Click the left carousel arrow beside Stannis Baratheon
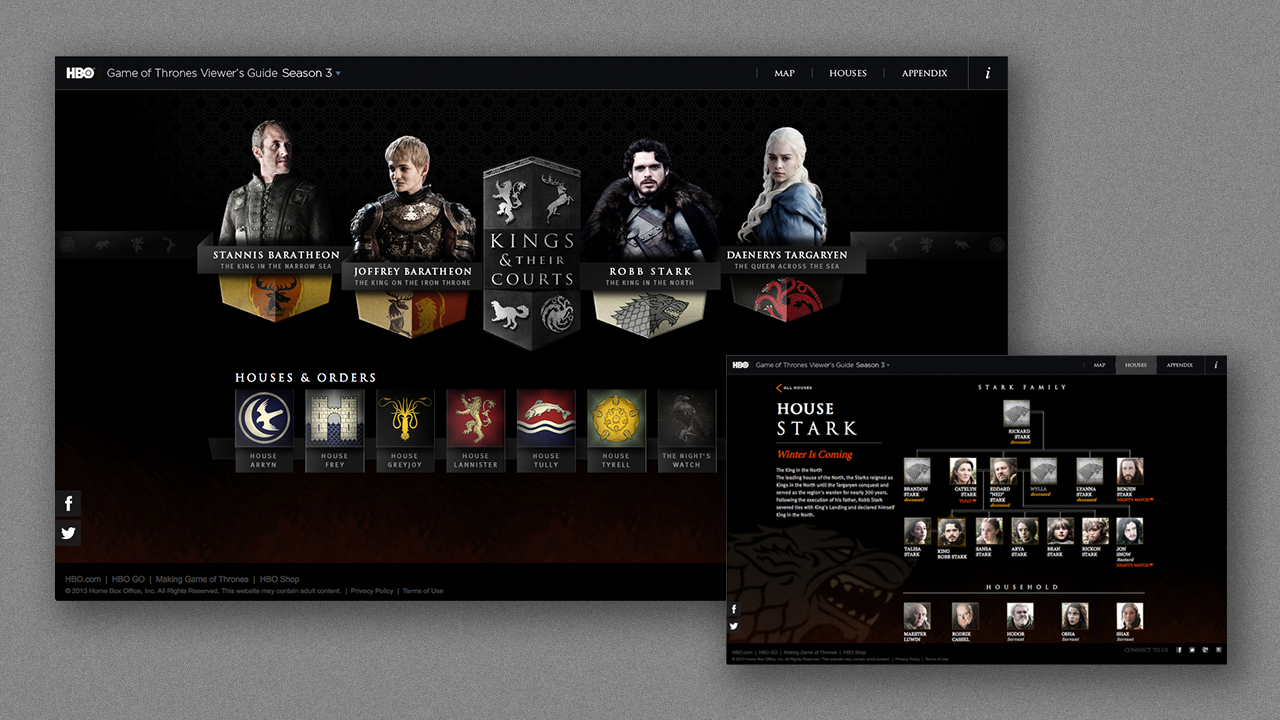Image resolution: width=1280 pixels, height=720 pixels. (68, 243)
